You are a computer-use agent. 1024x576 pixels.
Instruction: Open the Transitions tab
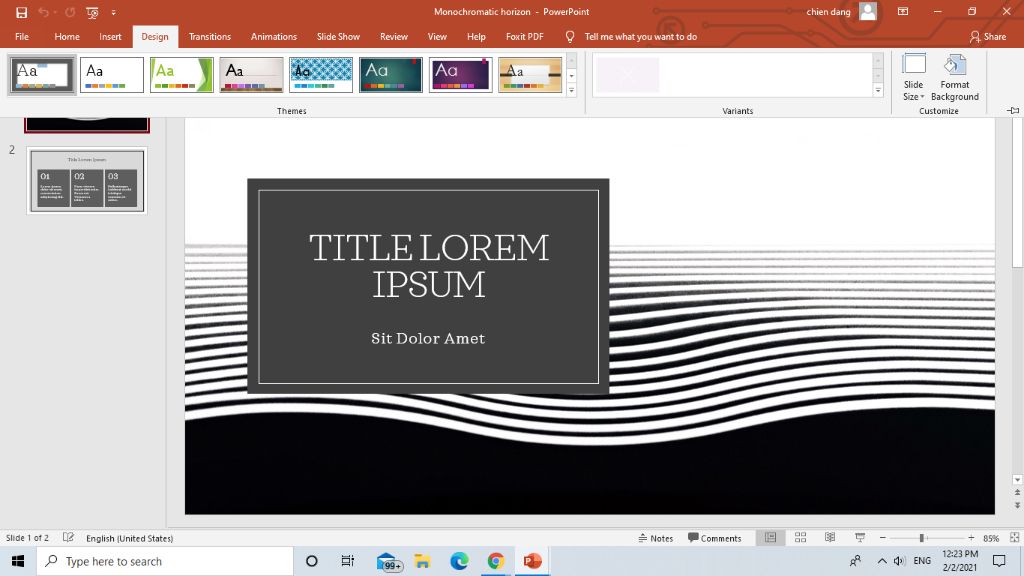pyautogui.click(x=210, y=37)
